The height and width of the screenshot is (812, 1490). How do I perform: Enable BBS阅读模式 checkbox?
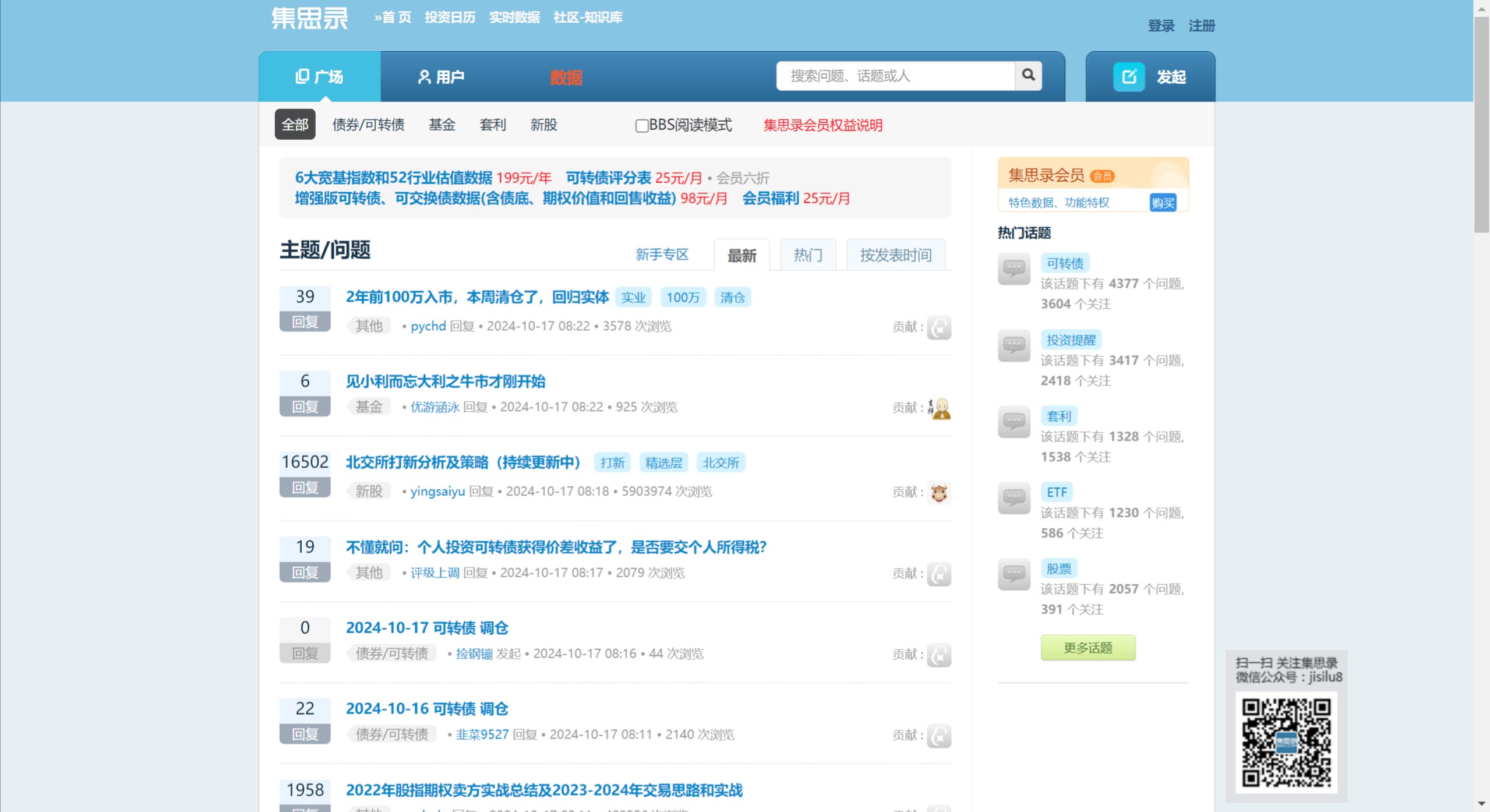click(x=641, y=126)
